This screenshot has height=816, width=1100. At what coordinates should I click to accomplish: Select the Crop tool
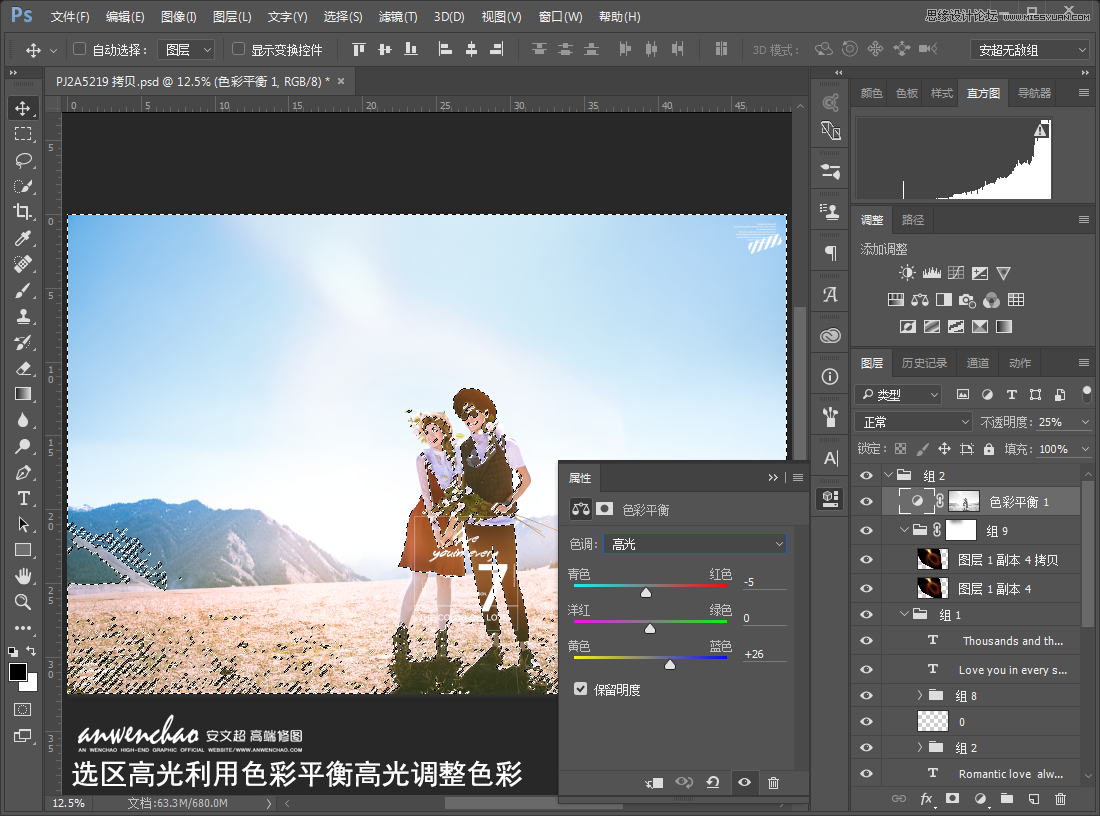22,212
